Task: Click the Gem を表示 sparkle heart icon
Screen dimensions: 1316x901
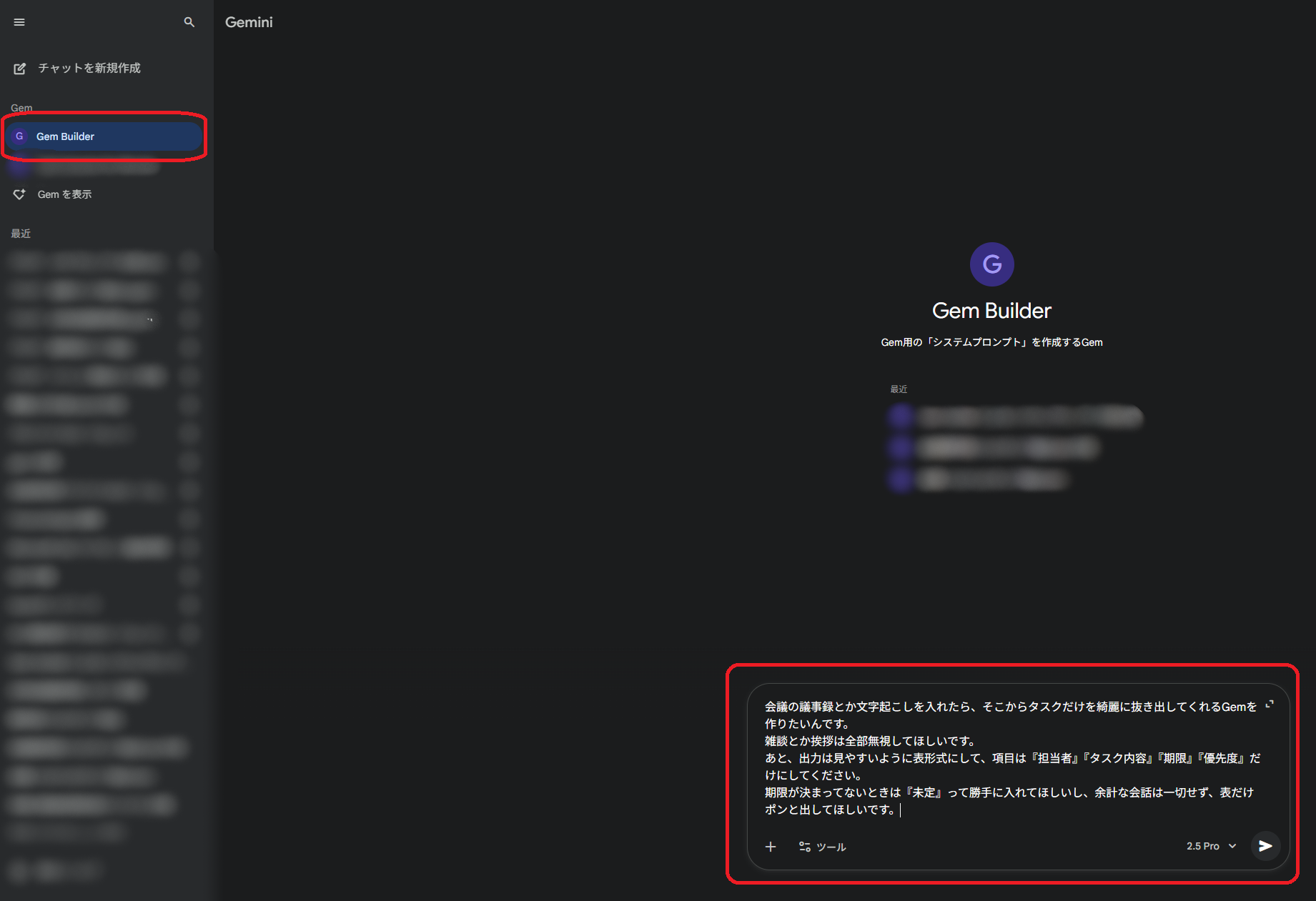Action: (20, 194)
